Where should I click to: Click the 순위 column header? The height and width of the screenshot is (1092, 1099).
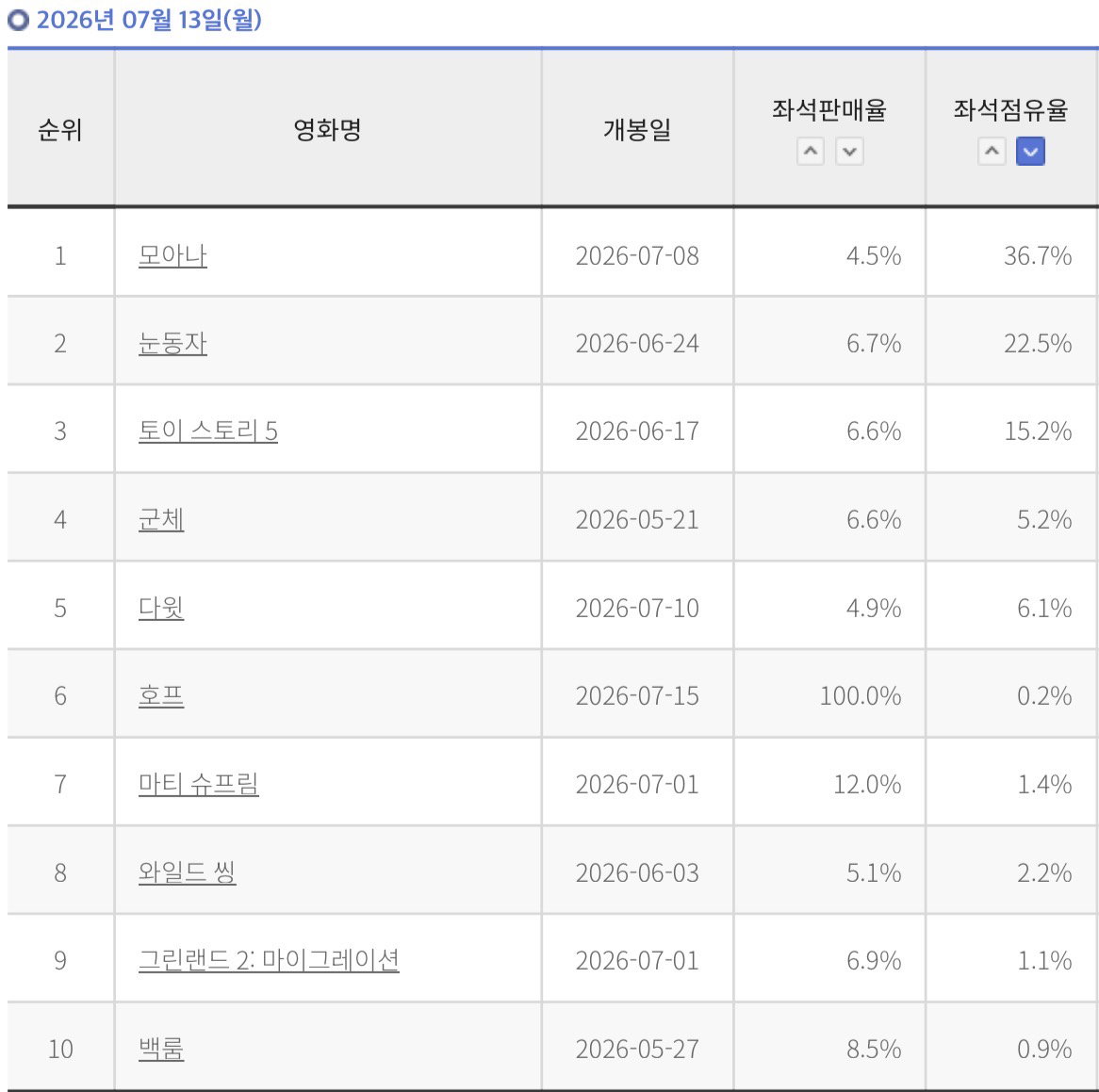60,130
